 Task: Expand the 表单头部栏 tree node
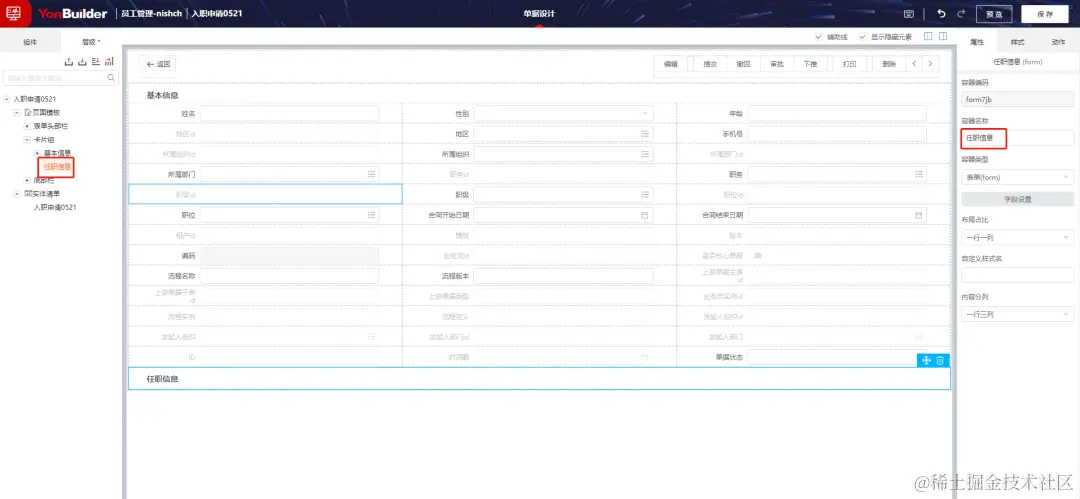click(27, 126)
